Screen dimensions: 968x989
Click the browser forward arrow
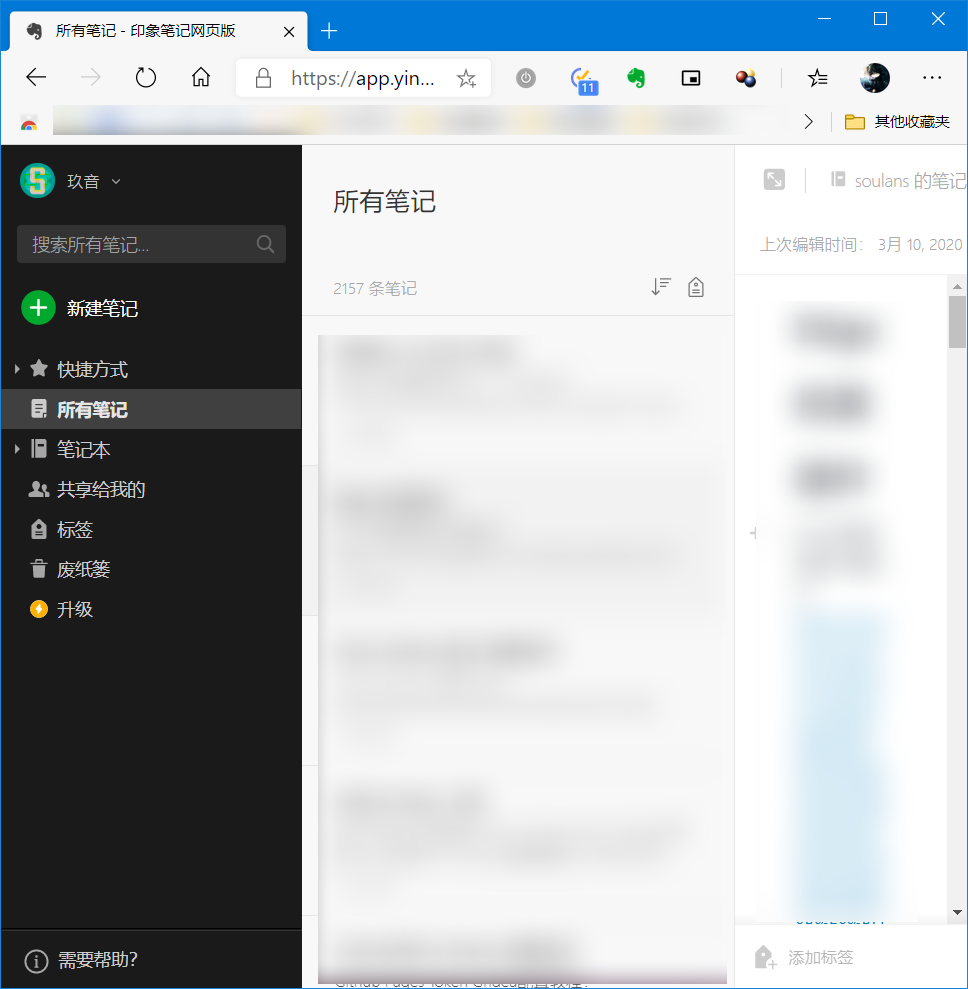point(91,78)
